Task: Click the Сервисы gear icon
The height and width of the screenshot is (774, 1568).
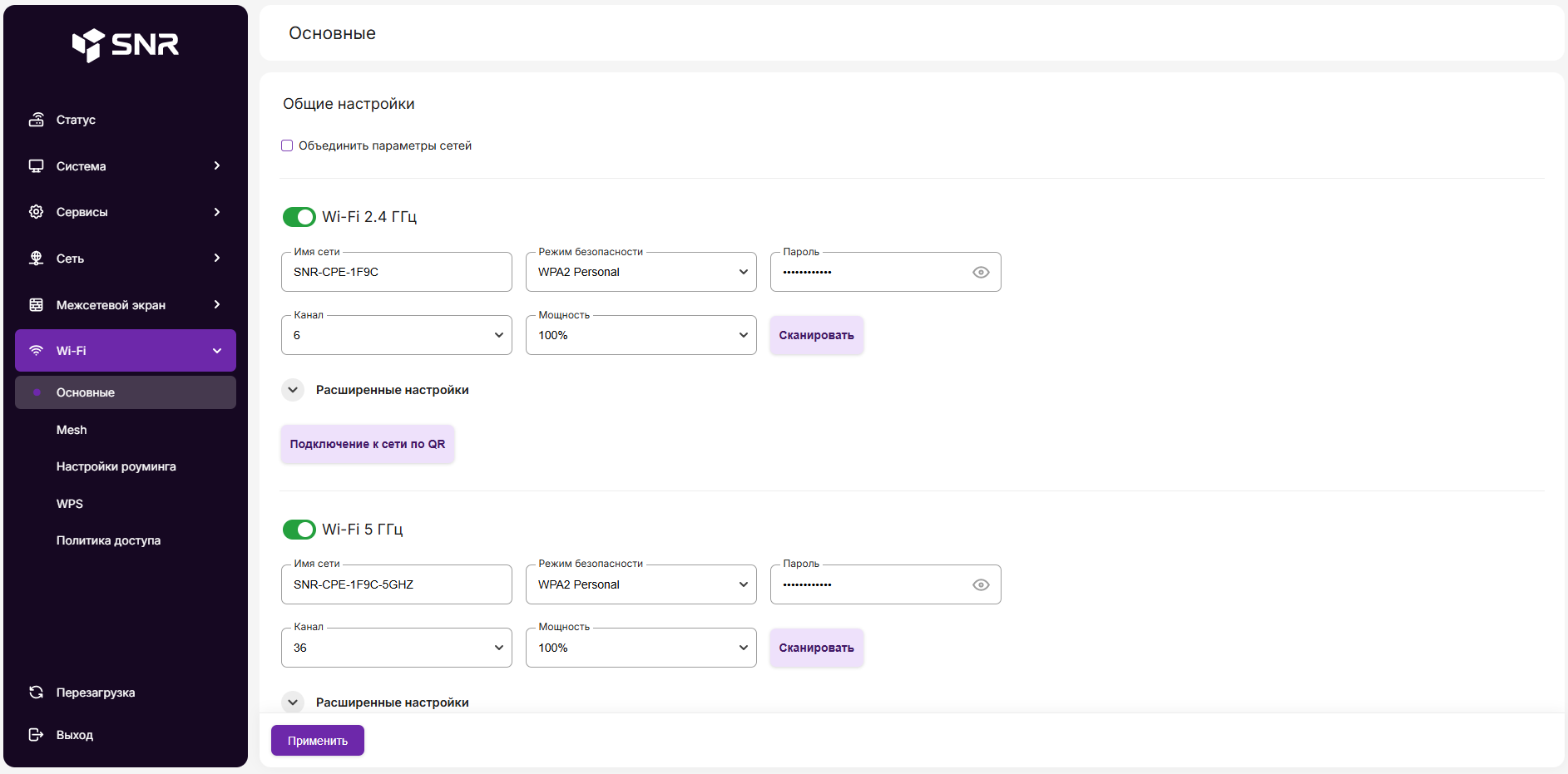Action: 36,212
